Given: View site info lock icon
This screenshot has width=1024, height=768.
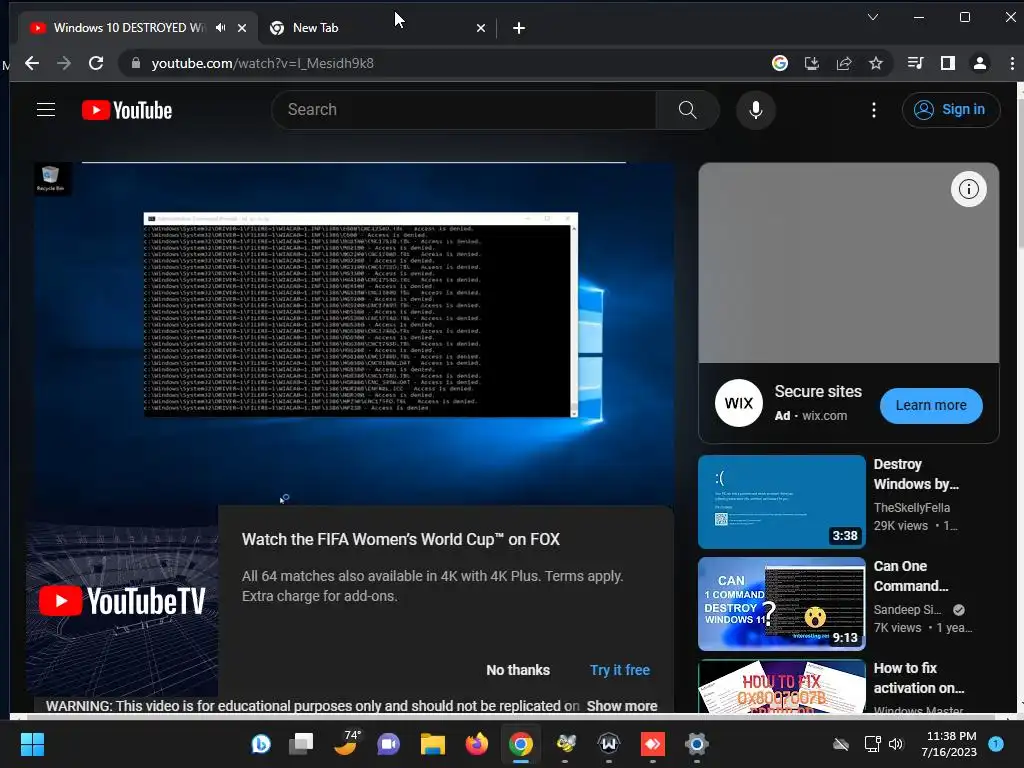Looking at the screenshot, I should point(136,63).
